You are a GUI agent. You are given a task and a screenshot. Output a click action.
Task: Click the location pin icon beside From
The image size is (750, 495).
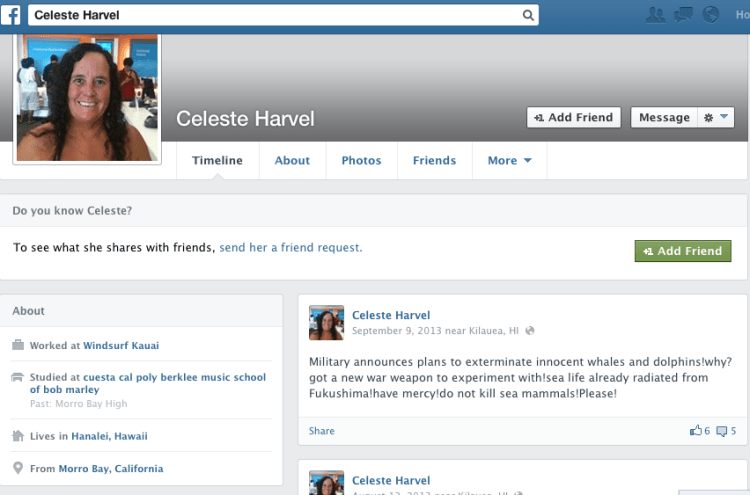coord(18,468)
